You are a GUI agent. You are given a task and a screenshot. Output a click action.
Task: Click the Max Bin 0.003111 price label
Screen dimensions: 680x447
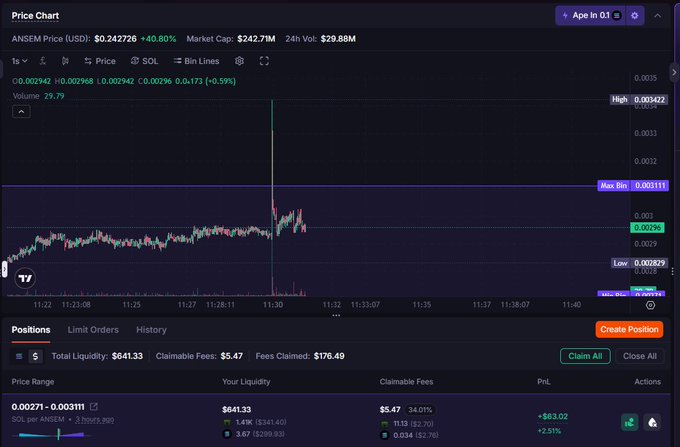pos(633,186)
